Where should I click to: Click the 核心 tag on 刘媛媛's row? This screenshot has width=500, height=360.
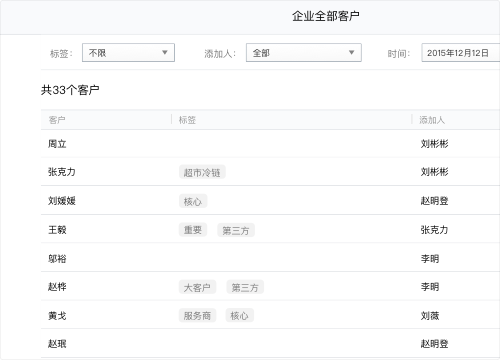(x=193, y=201)
